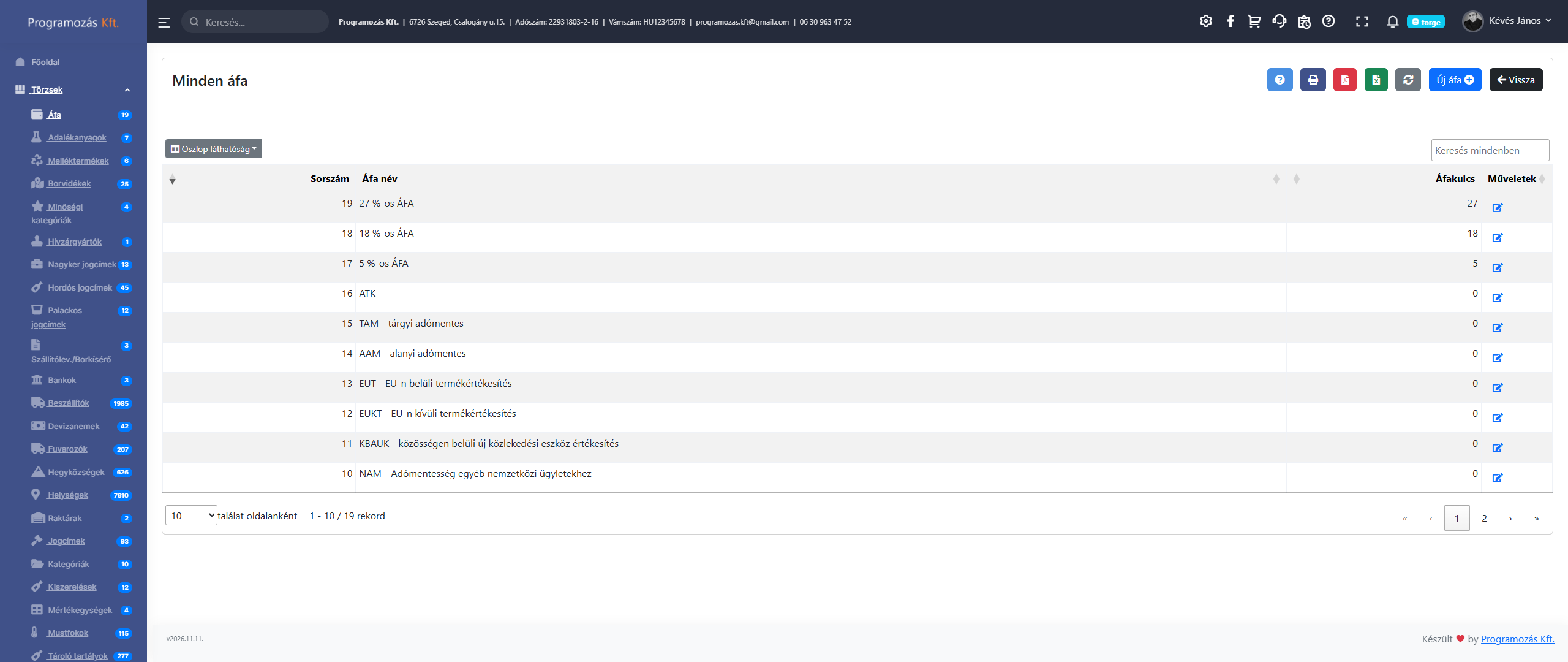Open Borvidékek in the sidebar
Screen dimensions: 1568x662
click(x=69, y=183)
